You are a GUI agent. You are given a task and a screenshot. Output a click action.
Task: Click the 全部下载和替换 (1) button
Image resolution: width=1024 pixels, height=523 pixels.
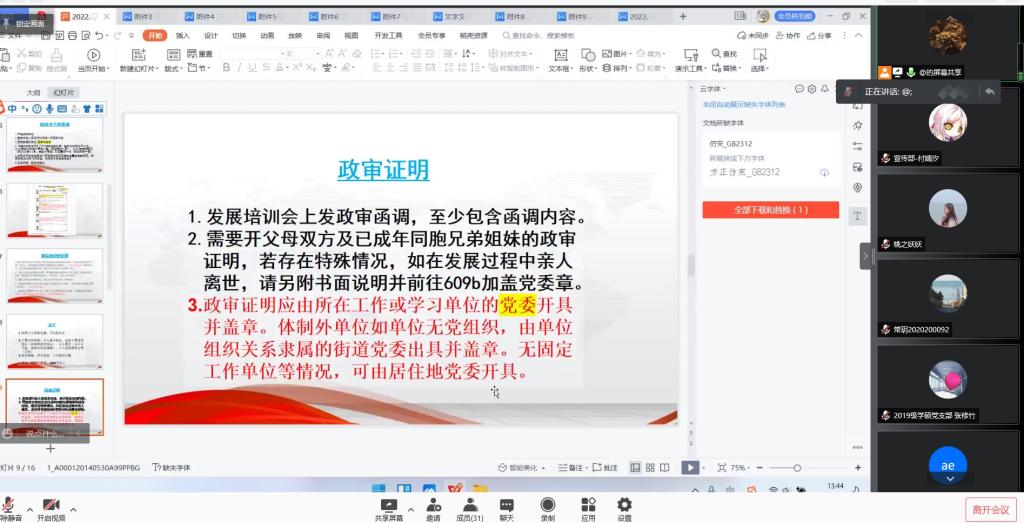point(770,210)
